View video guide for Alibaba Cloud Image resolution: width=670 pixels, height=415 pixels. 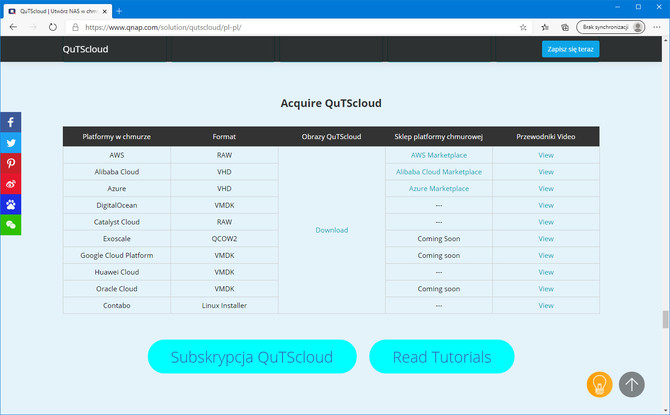546,172
